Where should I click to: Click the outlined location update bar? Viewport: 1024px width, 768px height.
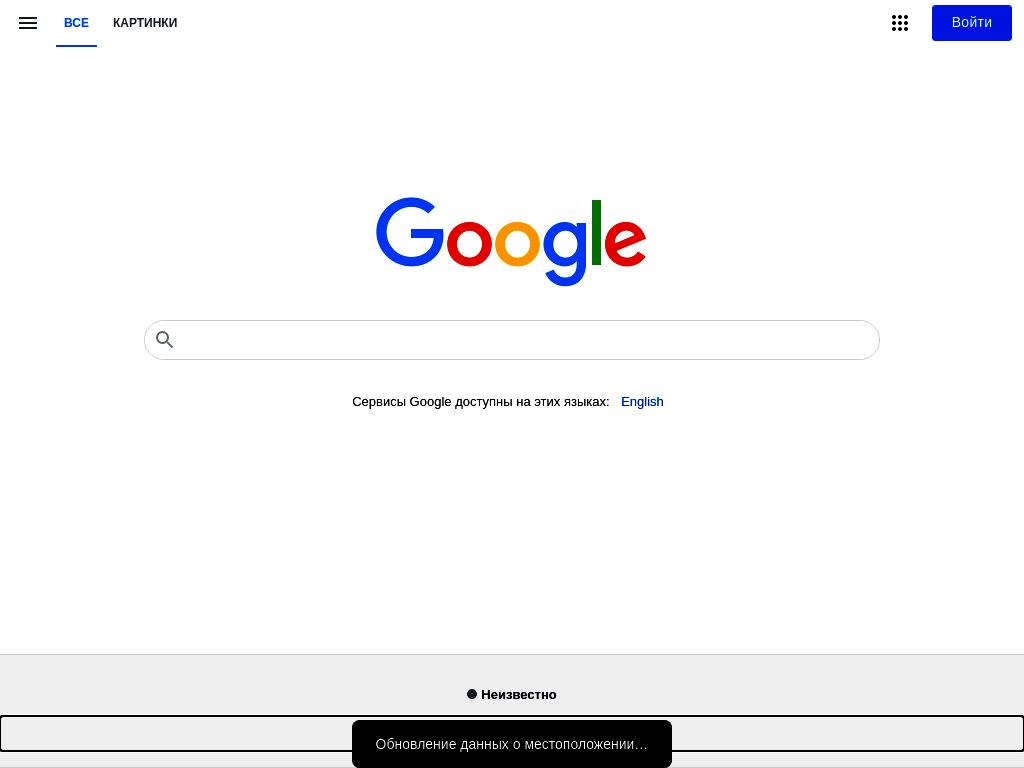(x=511, y=733)
